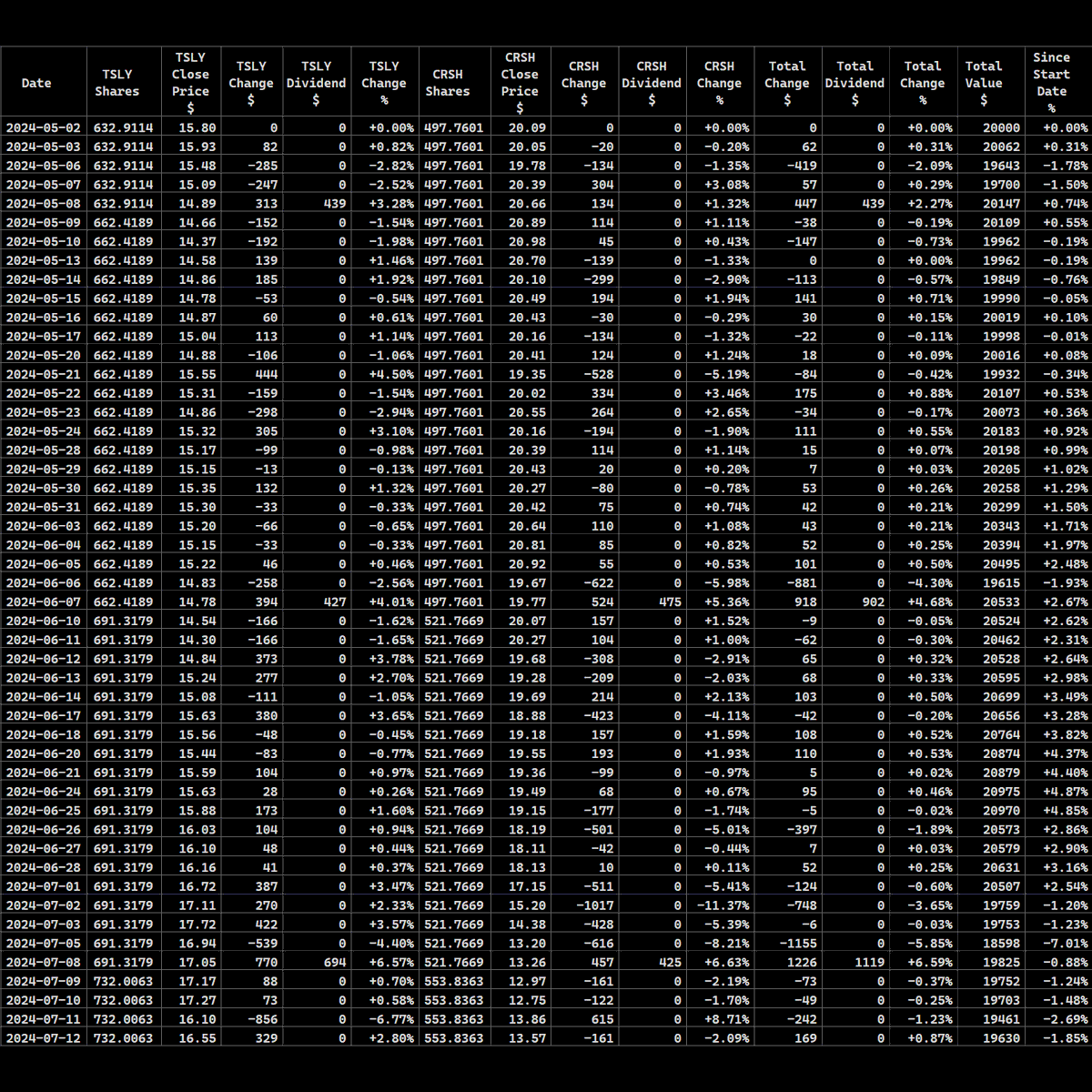Click total change value 1226
This screenshot has height=1092, width=1092.
point(803,963)
